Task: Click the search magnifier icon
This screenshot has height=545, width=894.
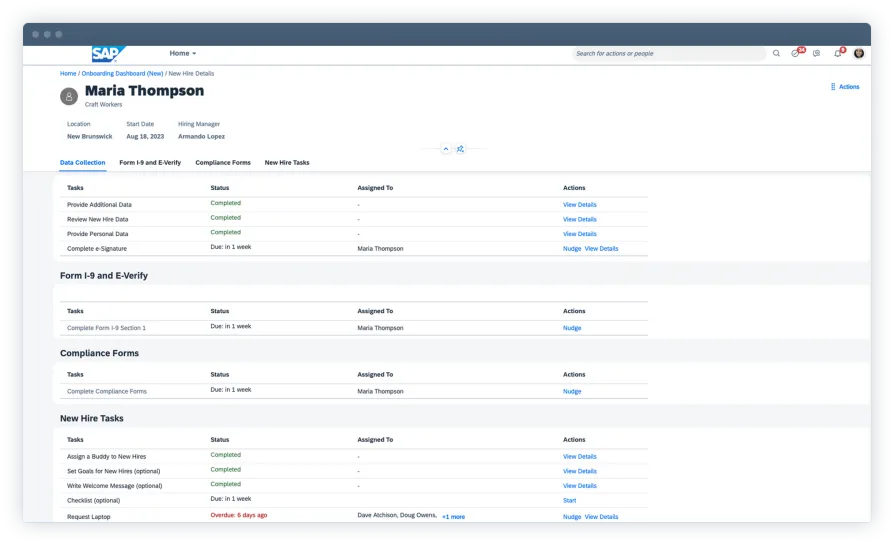Action: tap(776, 54)
